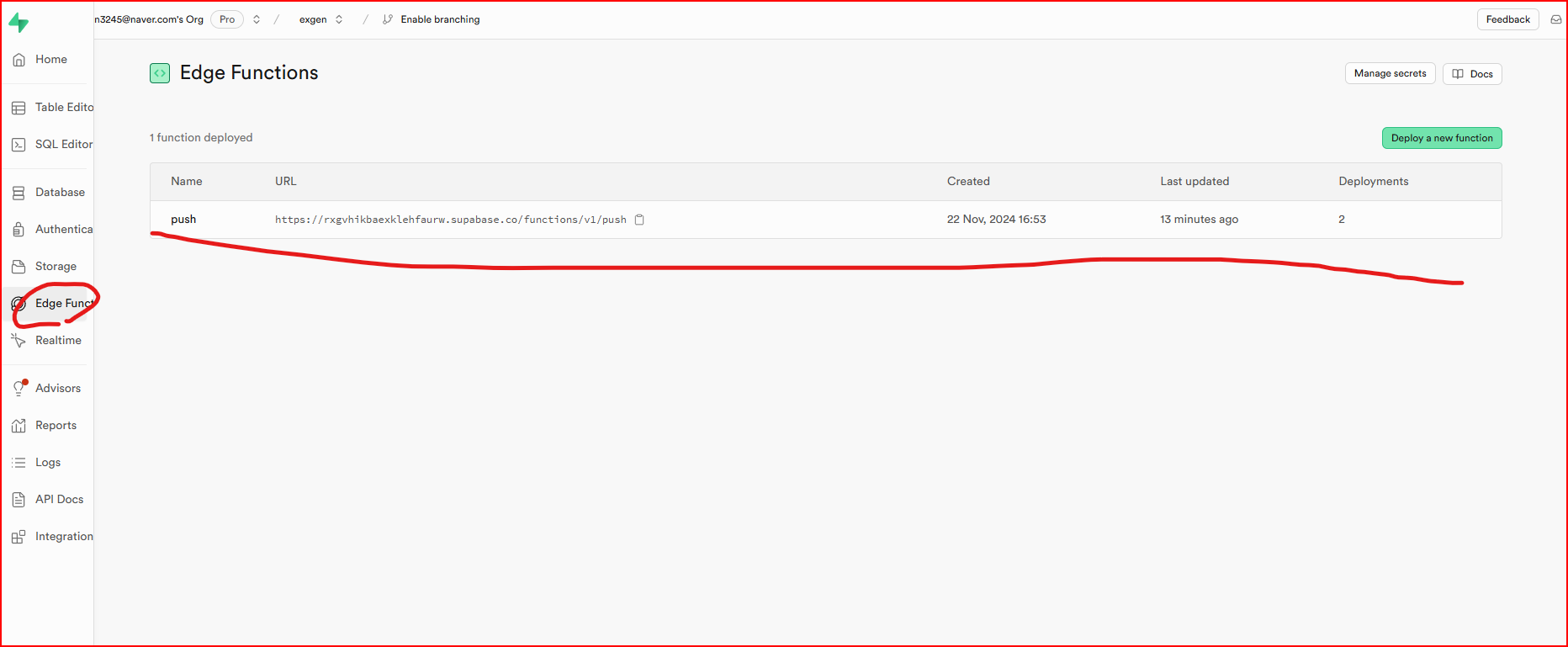
Task: Click the Supabase logo icon
Action: [x=19, y=23]
